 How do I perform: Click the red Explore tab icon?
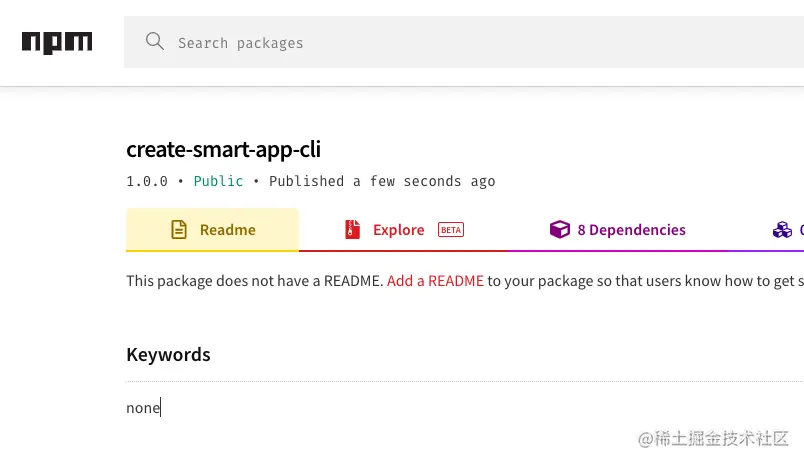pos(352,230)
